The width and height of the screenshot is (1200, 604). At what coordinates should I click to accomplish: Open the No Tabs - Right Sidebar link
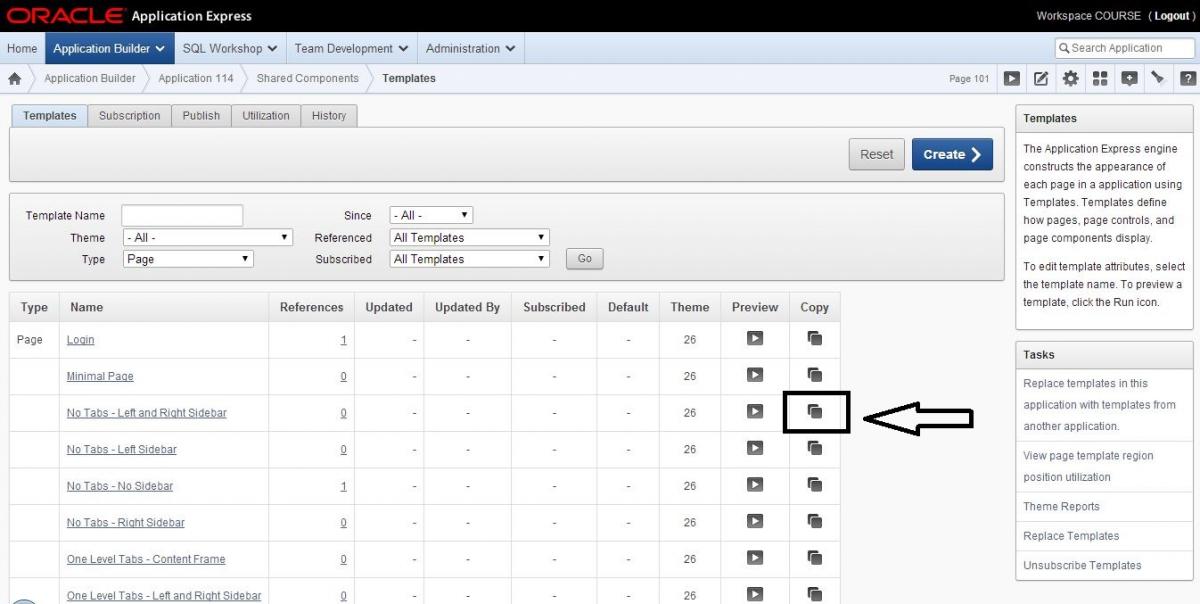(x=126, y=523)
